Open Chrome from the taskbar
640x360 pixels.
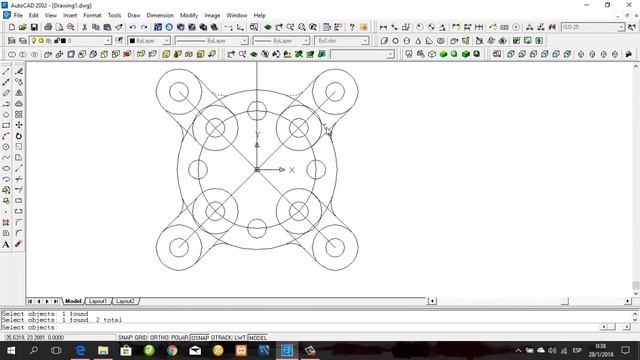(172, 351)
